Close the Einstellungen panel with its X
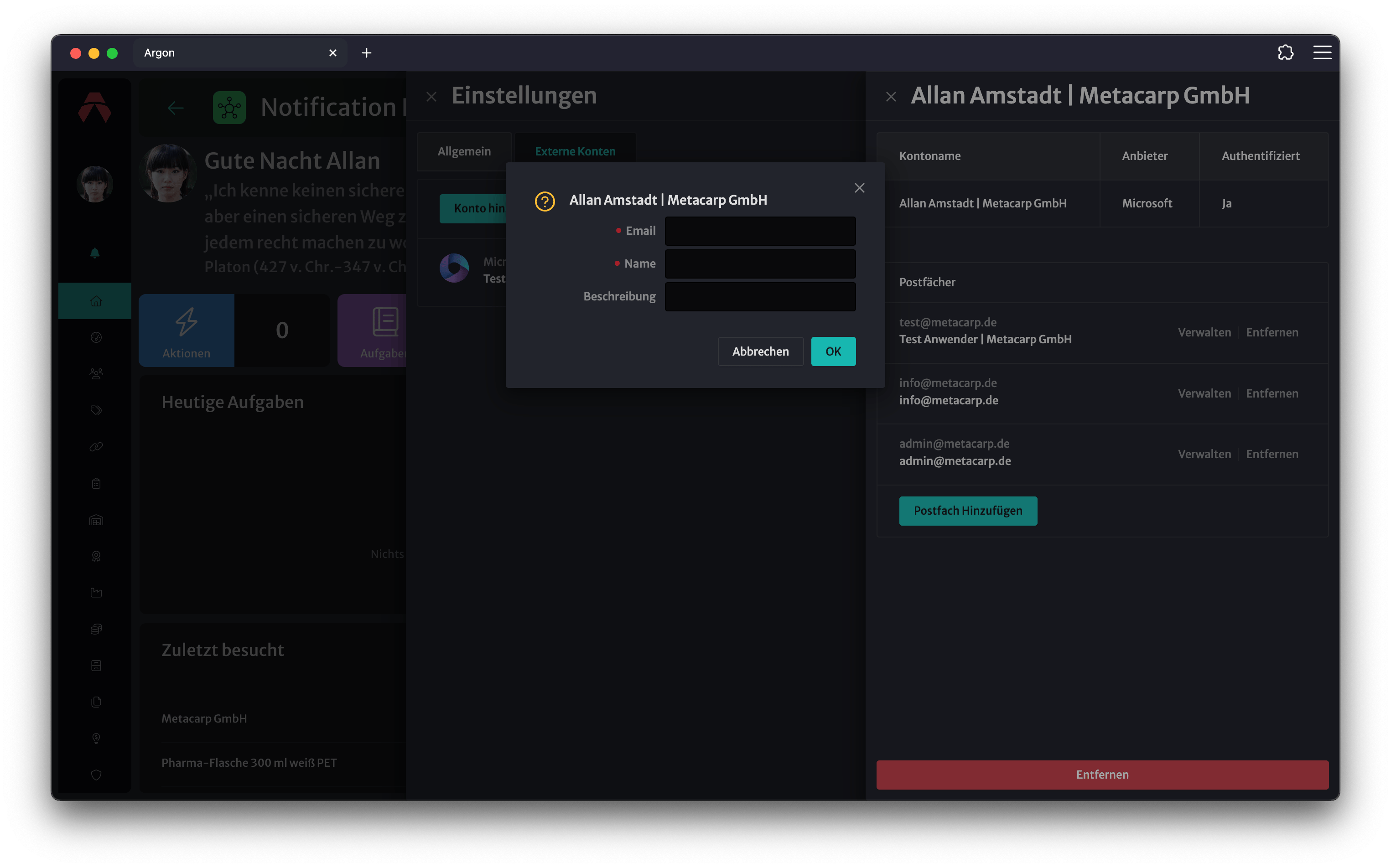 pyautogui.click(x=431, y=97)
